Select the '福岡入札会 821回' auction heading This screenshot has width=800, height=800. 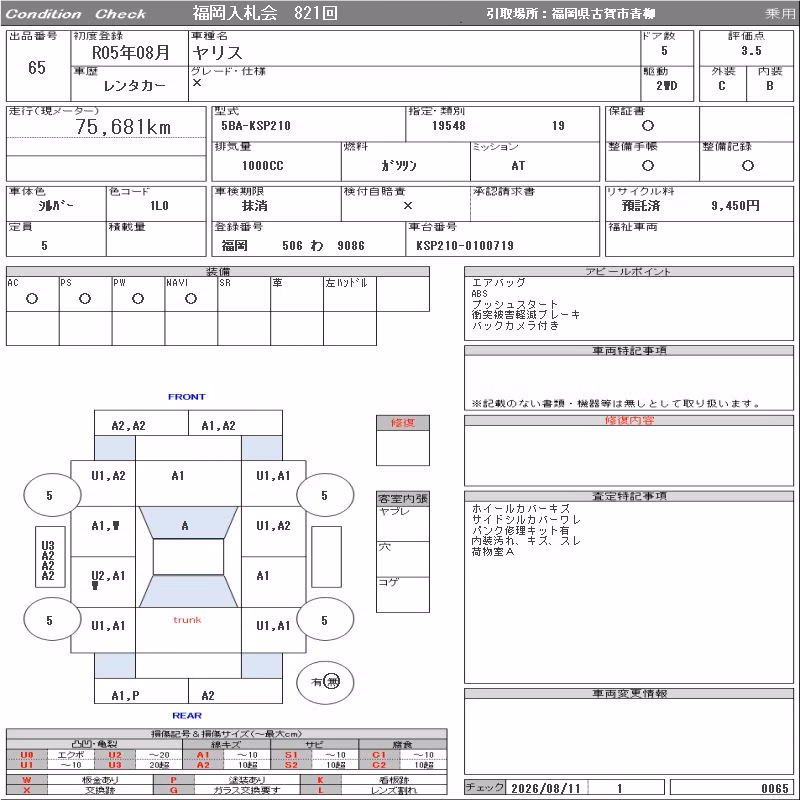[x=265, y=13]
